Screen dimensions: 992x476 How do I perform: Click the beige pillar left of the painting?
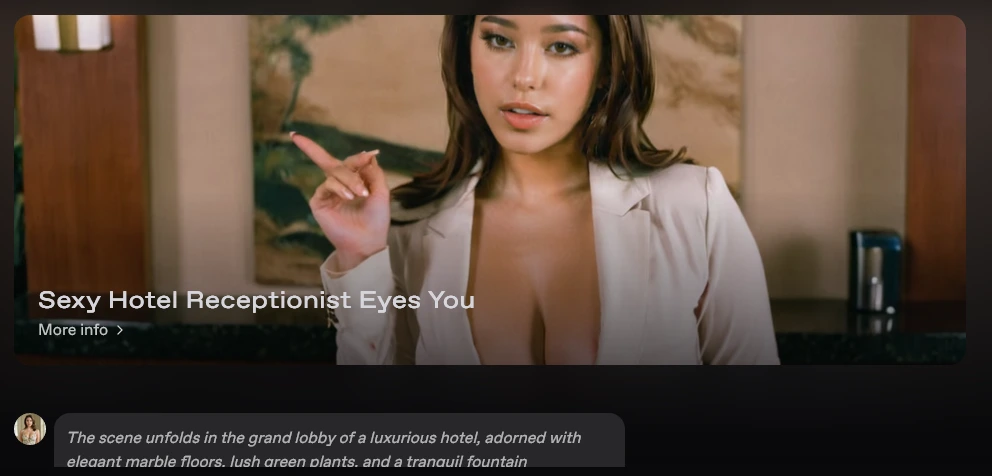click(x=199, y=158)
